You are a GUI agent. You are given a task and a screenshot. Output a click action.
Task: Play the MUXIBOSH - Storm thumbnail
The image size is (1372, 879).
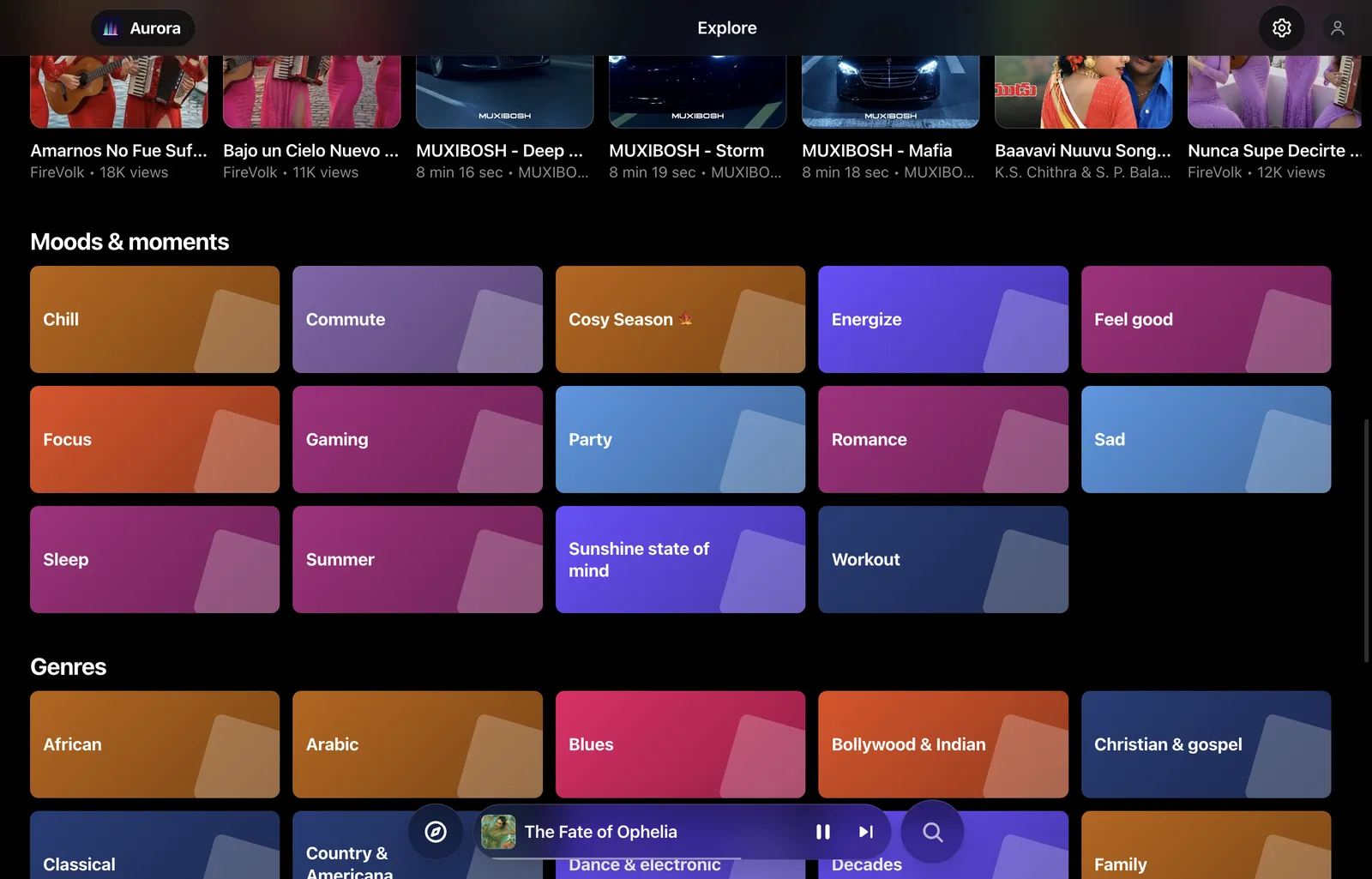(697, 92)
